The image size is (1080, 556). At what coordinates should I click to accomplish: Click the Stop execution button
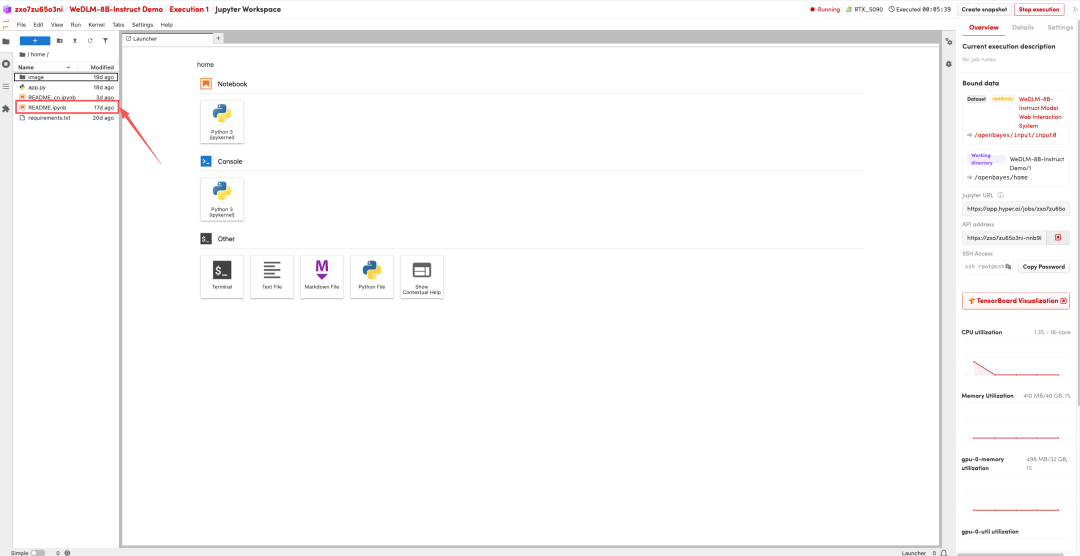coord(1040,9)
